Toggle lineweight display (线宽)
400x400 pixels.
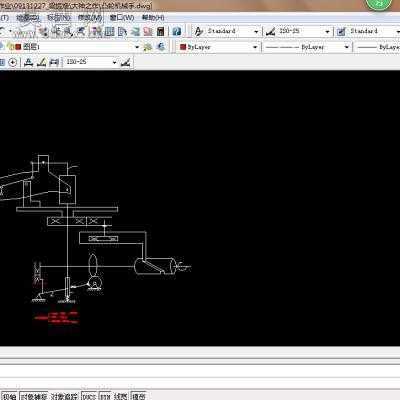point(120,396)
